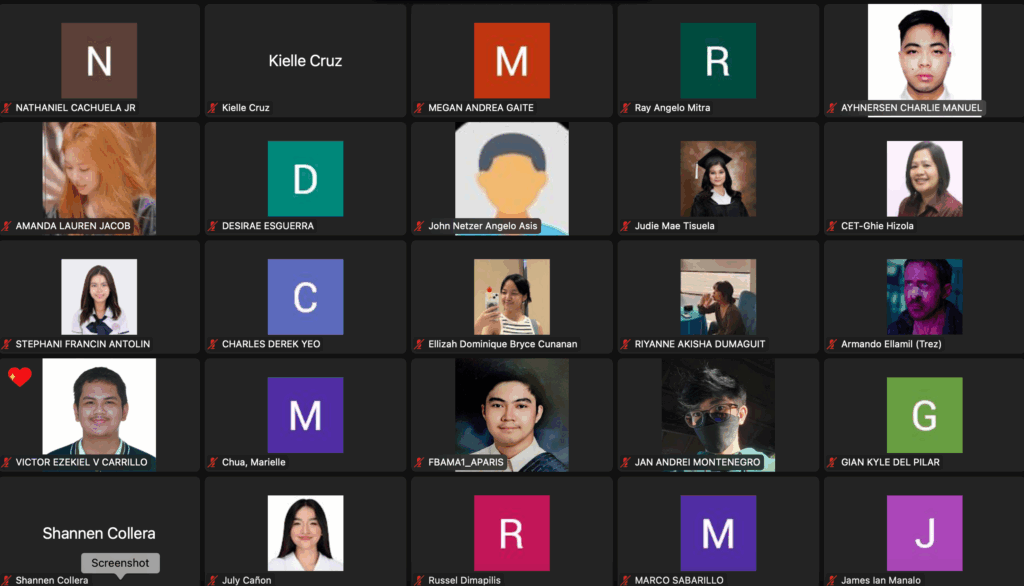The height and width of the screenshot is (586, 1024).
Task: Select the FBAMA1_APARIS participant photo
Action: 511,414
